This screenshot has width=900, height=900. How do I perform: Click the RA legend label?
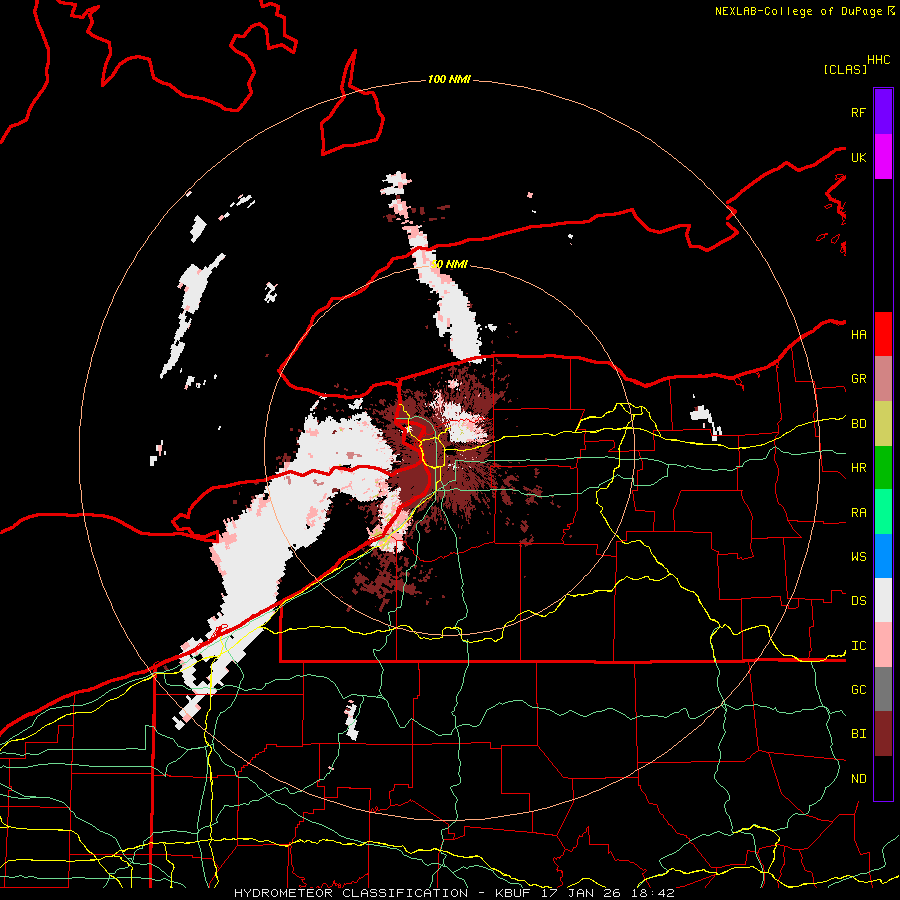tap(859, 513)
